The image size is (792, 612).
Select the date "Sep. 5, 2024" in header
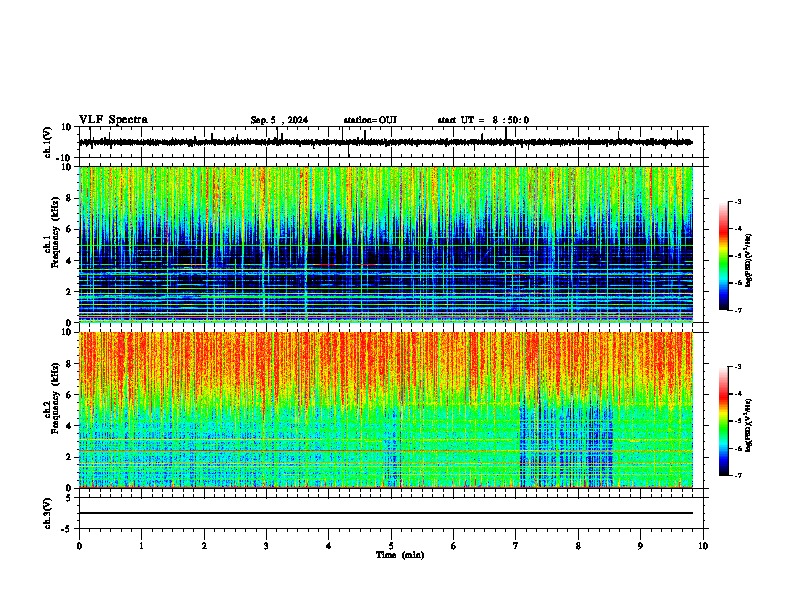pos(279,120)
